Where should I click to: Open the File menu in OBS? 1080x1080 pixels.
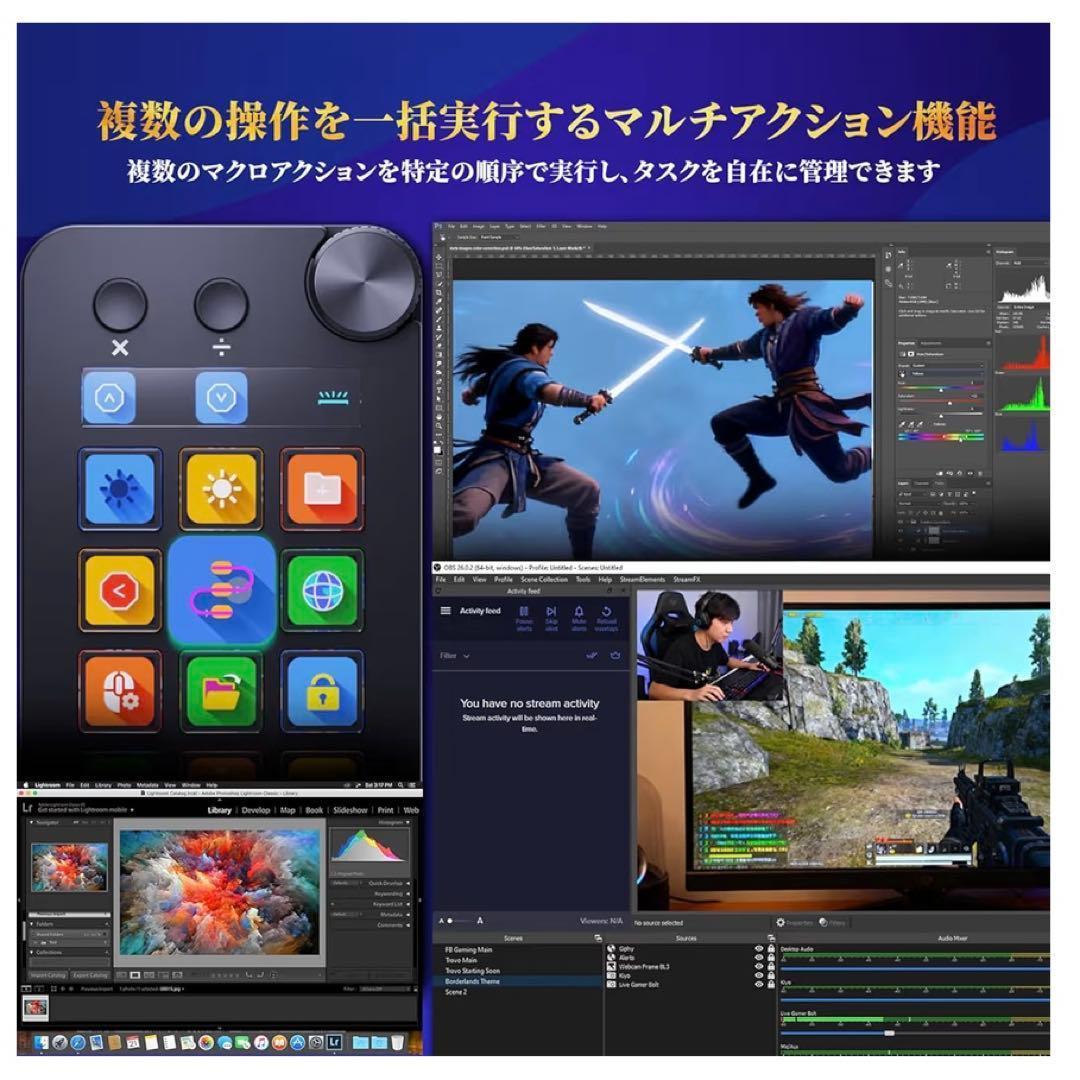(441, 580)
